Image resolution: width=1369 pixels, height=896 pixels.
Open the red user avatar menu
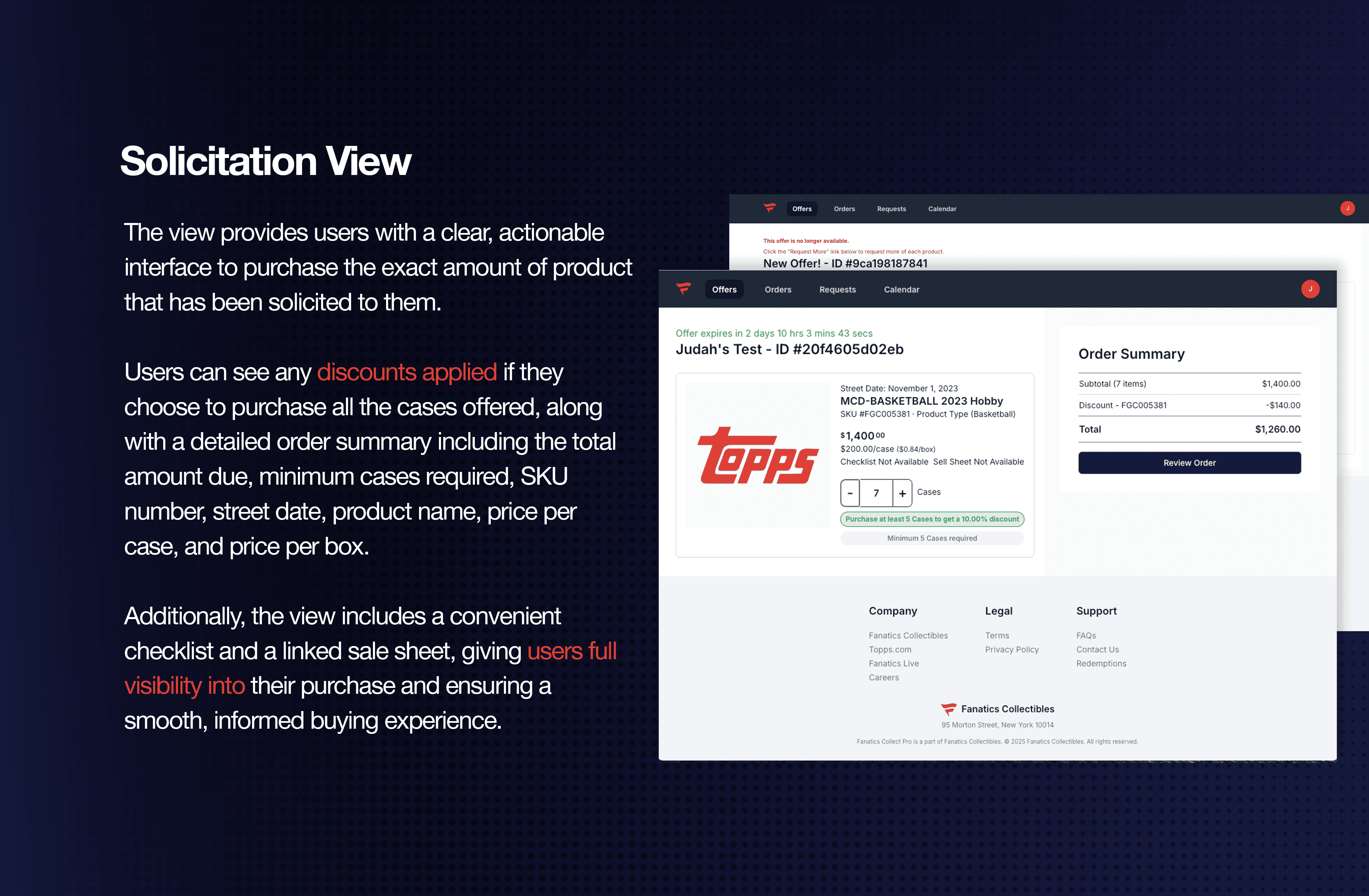tap(1310, 289)
